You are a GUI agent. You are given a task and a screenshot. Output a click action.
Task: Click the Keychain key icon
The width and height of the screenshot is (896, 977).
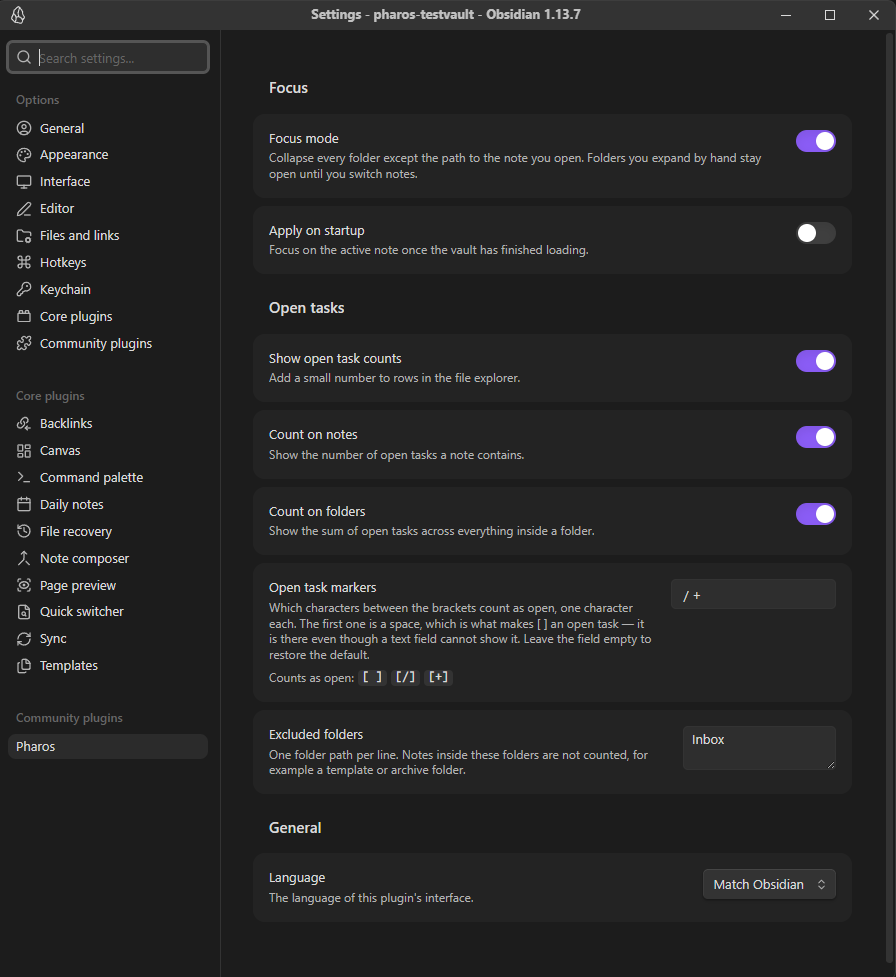(x=24, y=289)
